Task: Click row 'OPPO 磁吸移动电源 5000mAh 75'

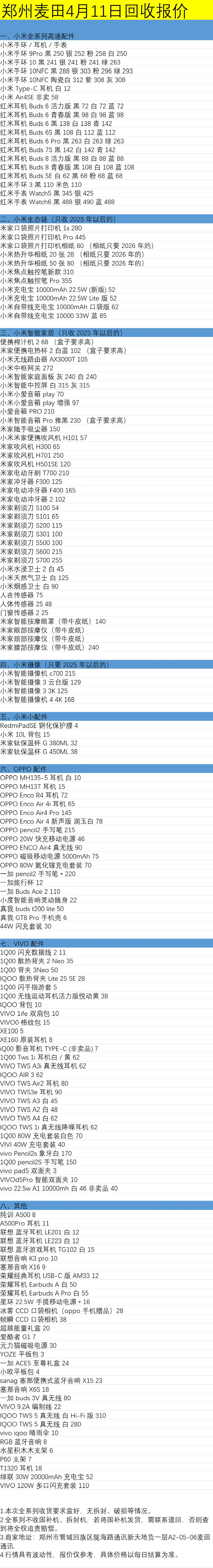Action: (50, 856)
